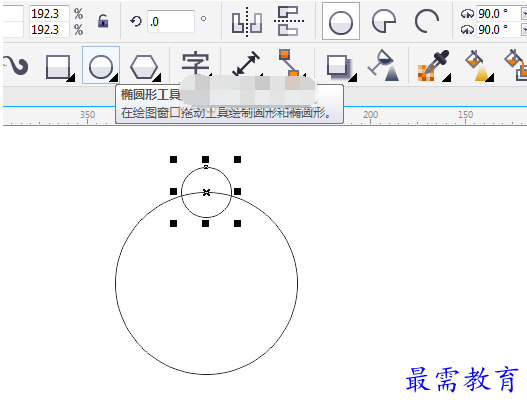Select the Text tool
This screenshot has width=527, height=411.
coord(195,64)
